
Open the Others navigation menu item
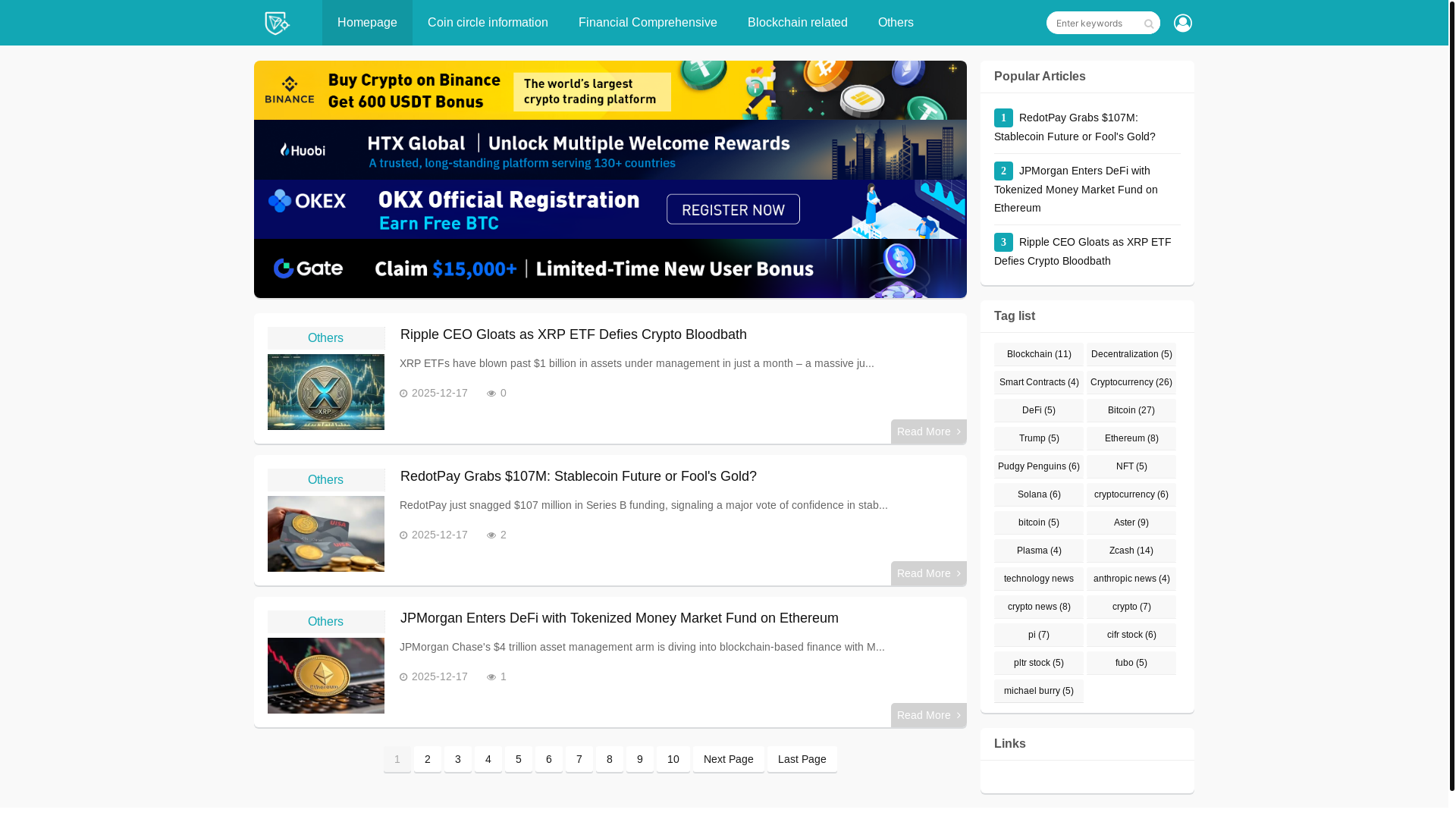point(896,23)
